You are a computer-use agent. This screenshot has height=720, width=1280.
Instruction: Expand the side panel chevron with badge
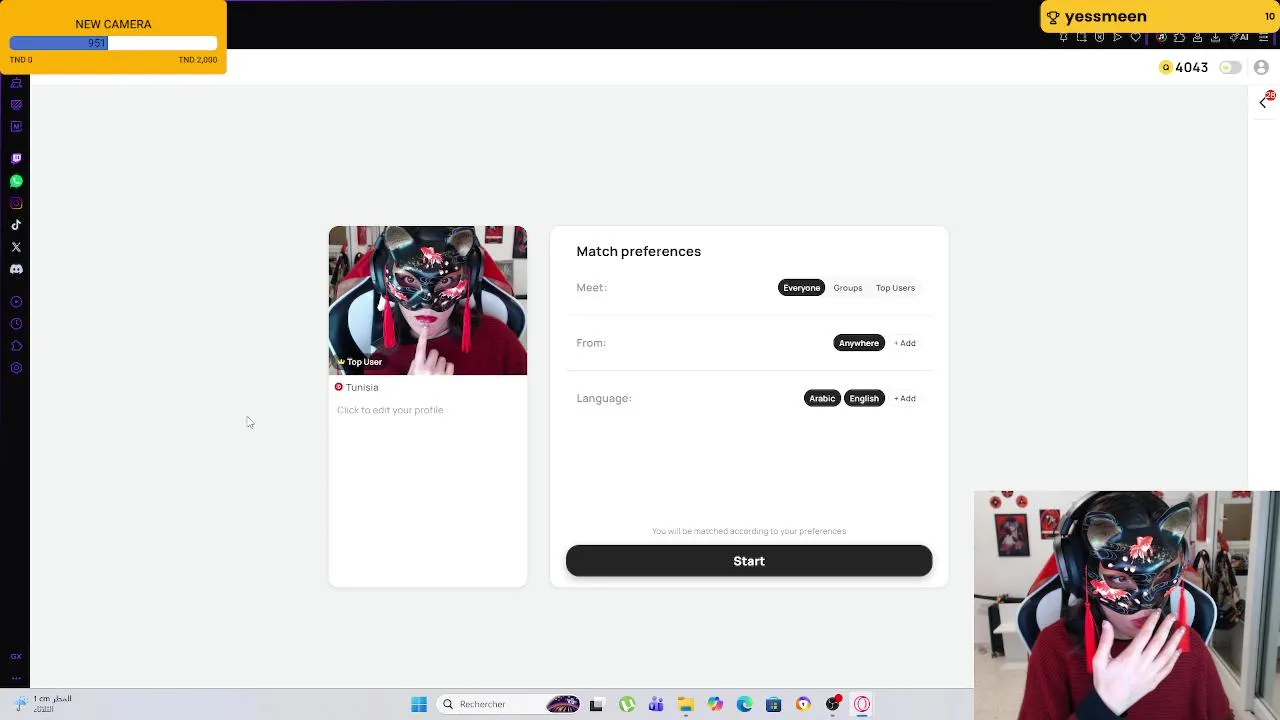pyautogui.click(x=1264, y=101)
